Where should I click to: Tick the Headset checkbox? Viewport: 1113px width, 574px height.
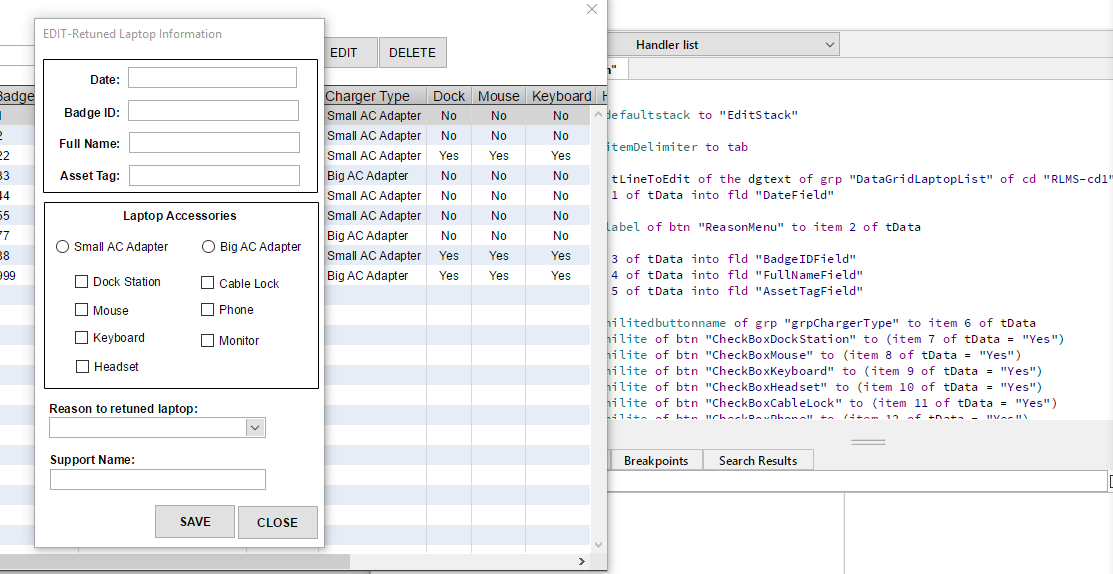pyautogui.click(x=83, y=367)
